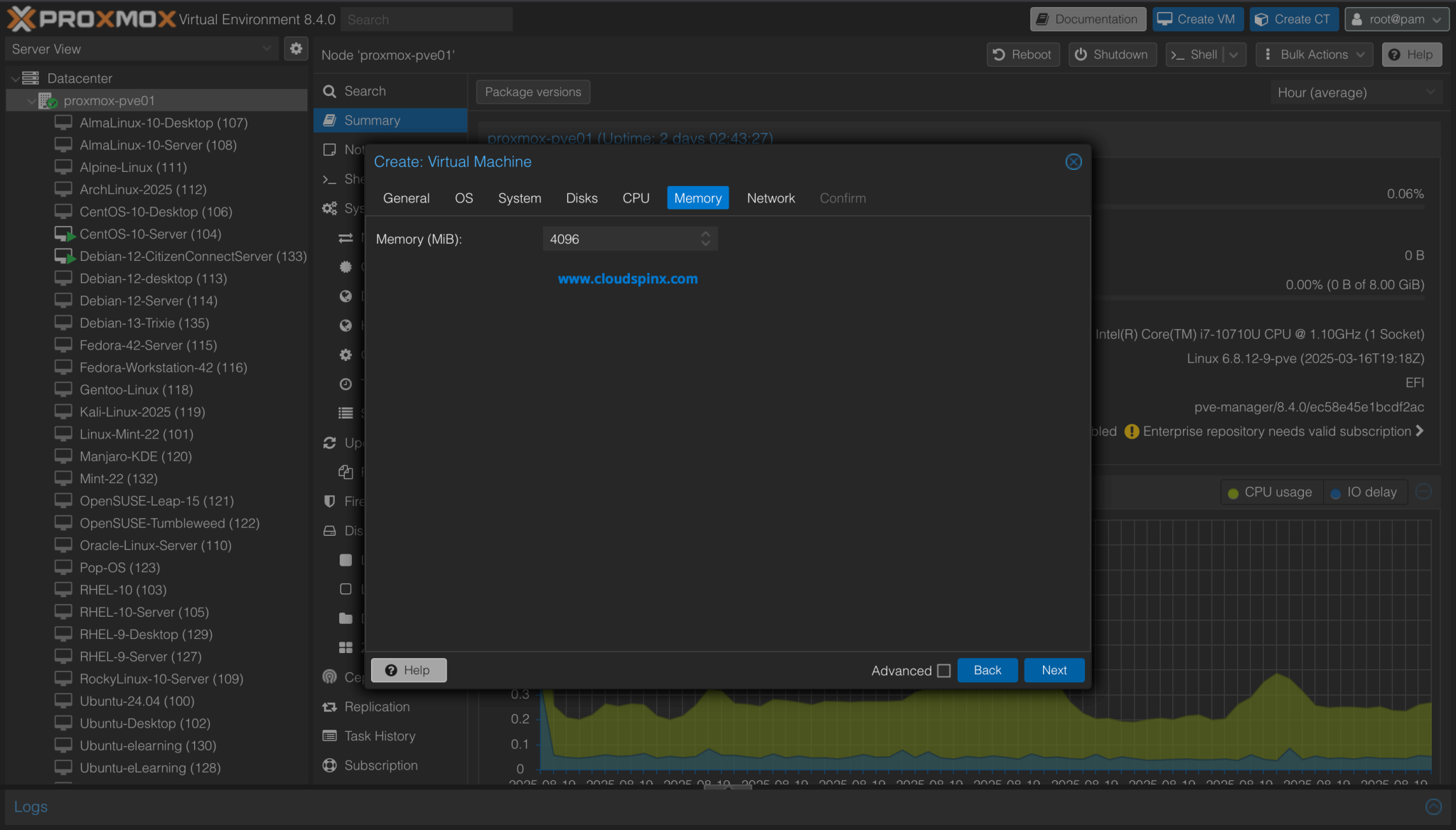This screenshot has width=1456, height=830.
Task: Click the Memory (MiB) input field
Action: point(621,239)
